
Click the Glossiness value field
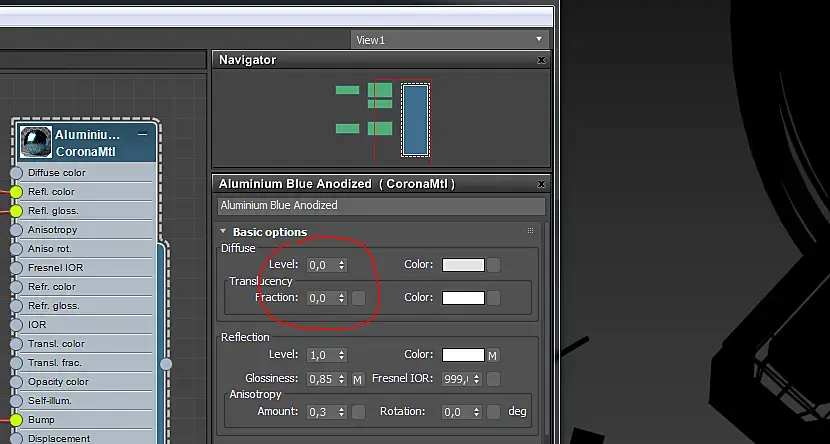(x=321, y=379)
